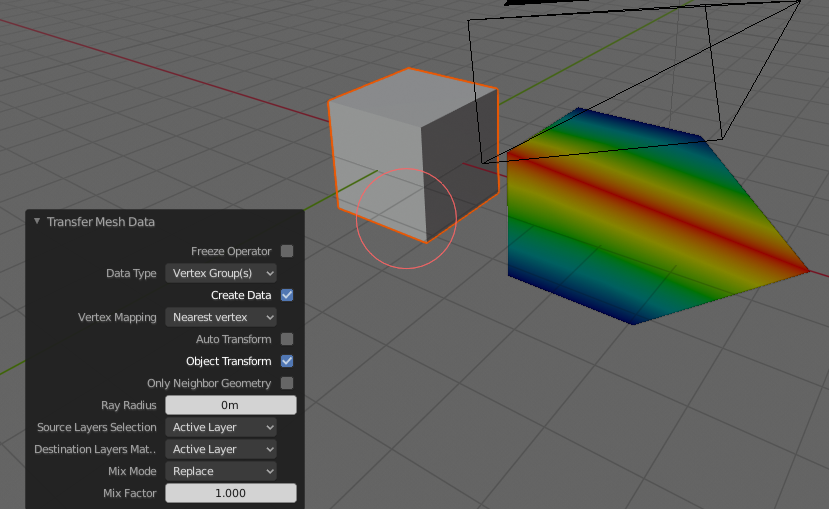The image size is (829, 509).
Task: Open the Mix Mode dropdown
Action: click(221, 471)
